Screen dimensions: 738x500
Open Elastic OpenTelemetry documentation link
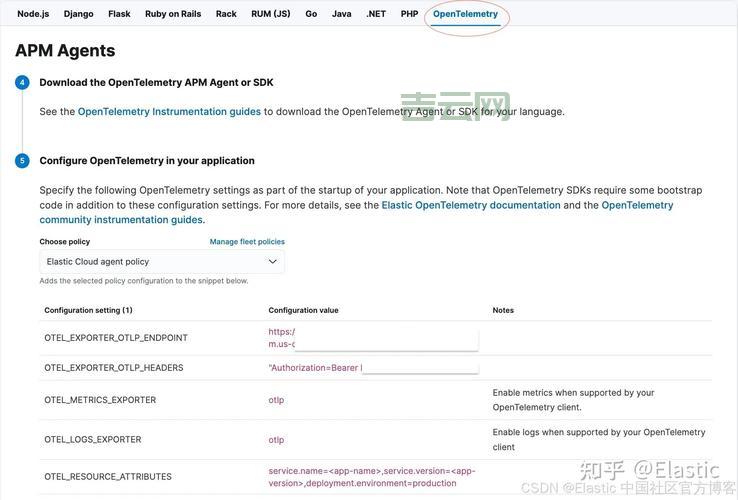tap(471, 205)
